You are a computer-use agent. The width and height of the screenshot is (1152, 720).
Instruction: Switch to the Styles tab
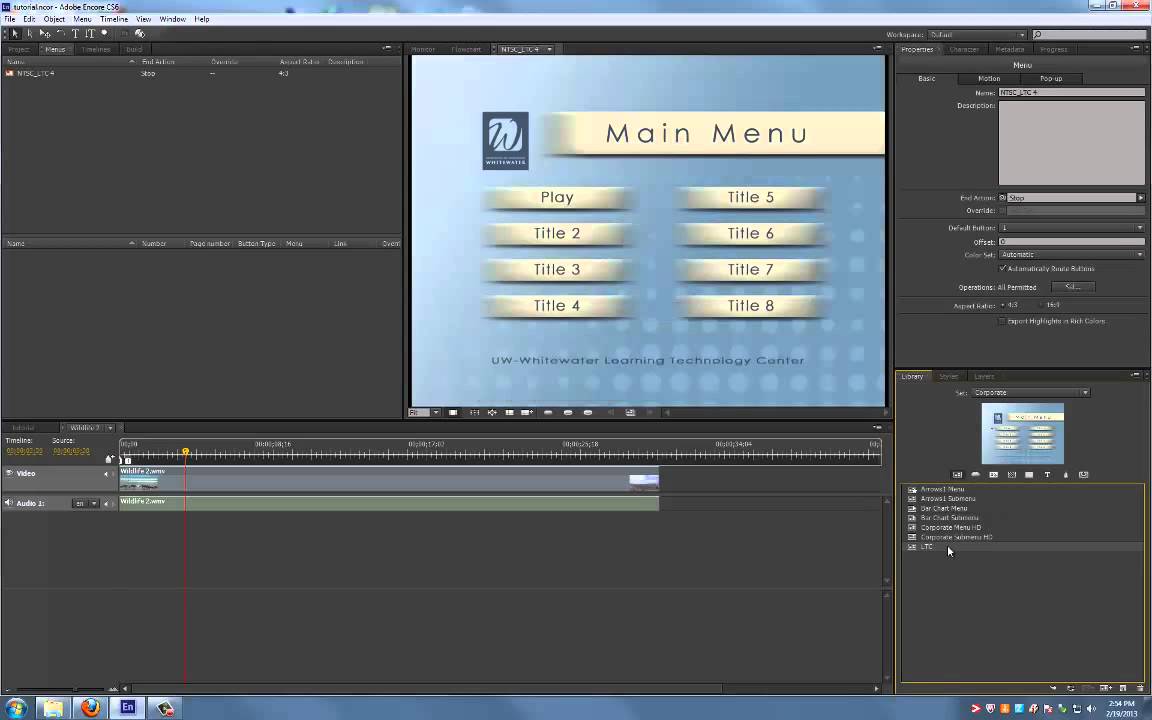pos(948,376)
